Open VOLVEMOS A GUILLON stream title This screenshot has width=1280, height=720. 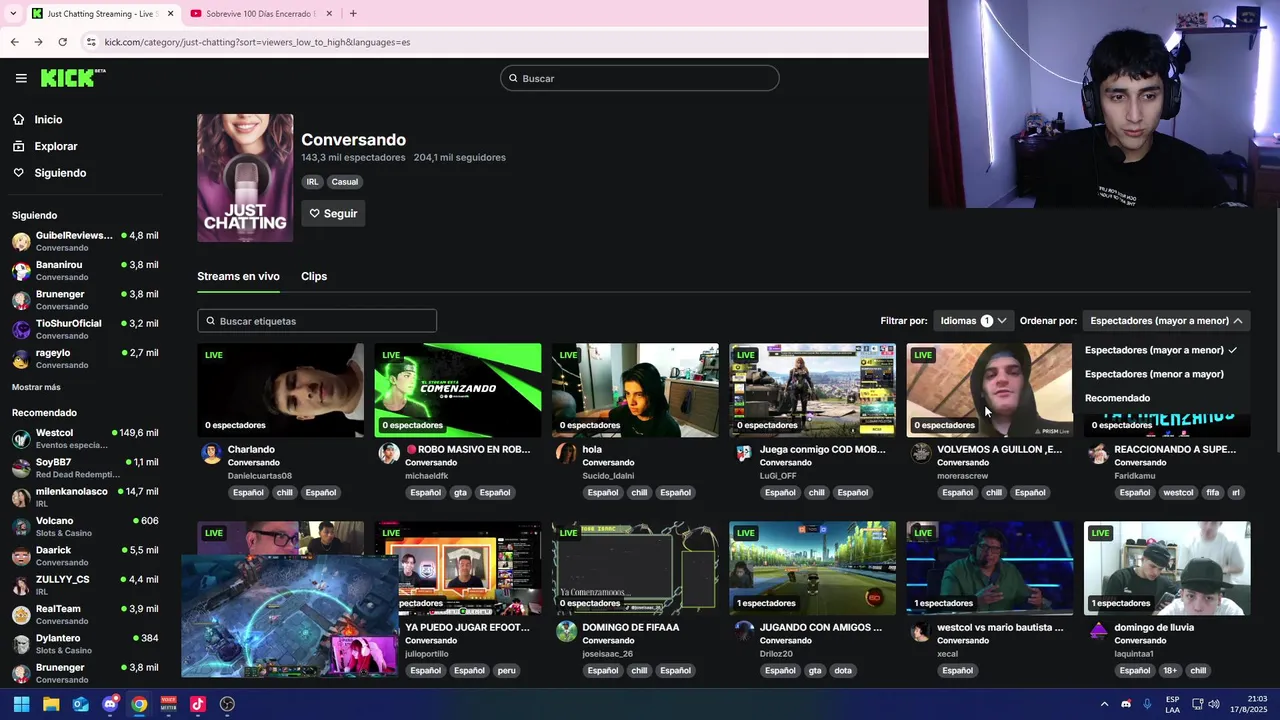999,449
